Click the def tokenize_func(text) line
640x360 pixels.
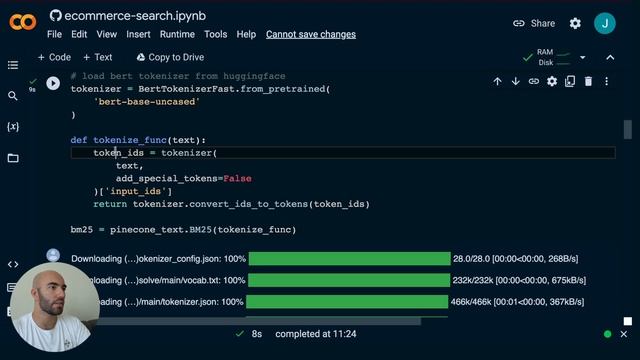(138, 140)
